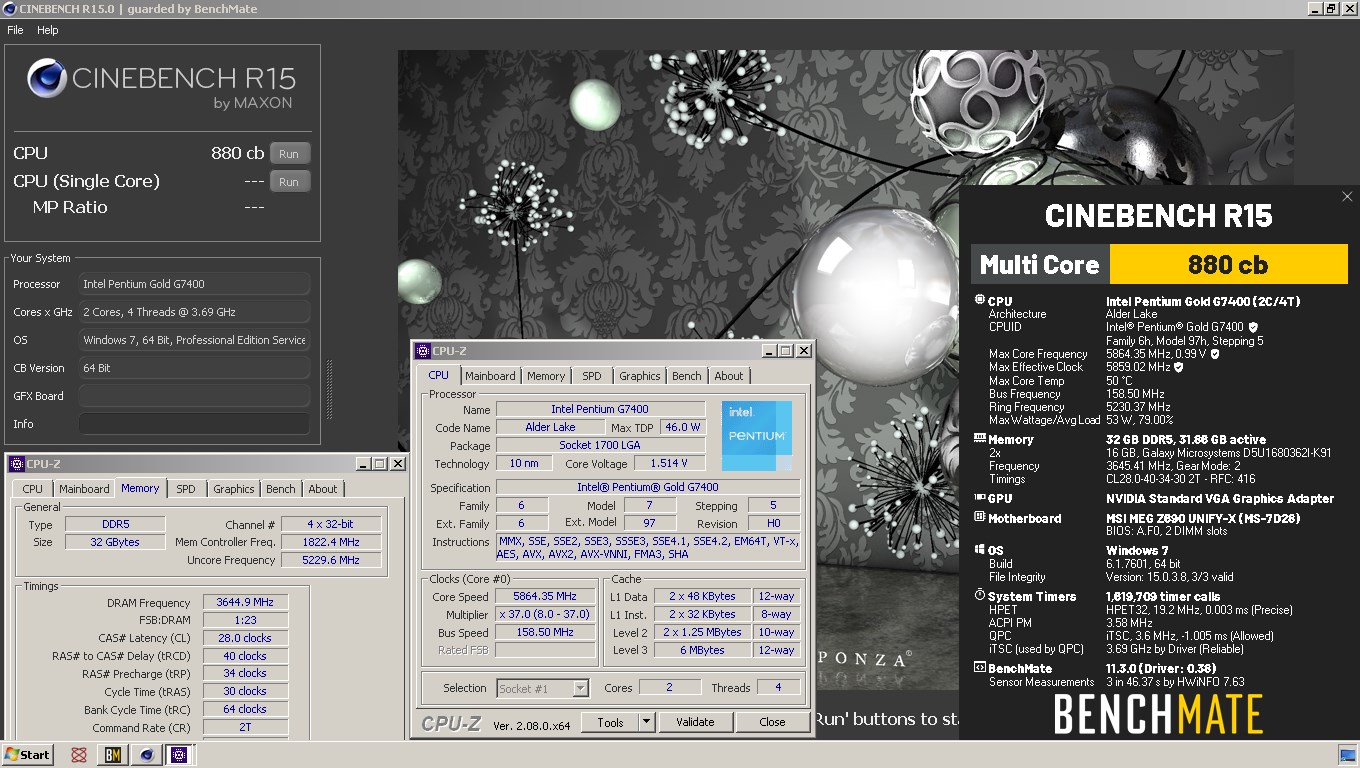Select CPU tab in the CPU-Z window showing memory timings
The height and width of the screenshot is (768, 1360).
click(33, 489)
